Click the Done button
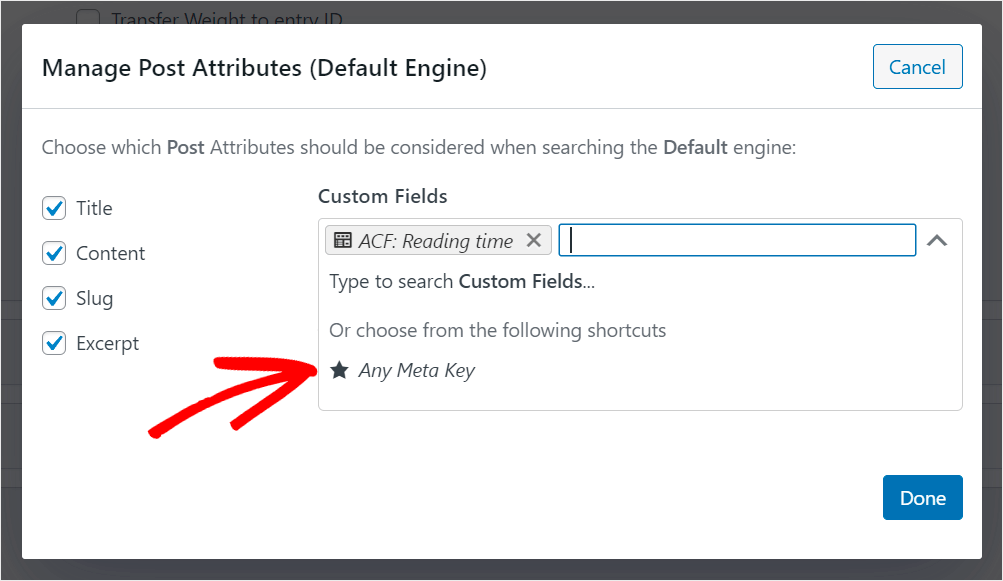Screen dimensions: 1003x581 [x=922, y=498]
